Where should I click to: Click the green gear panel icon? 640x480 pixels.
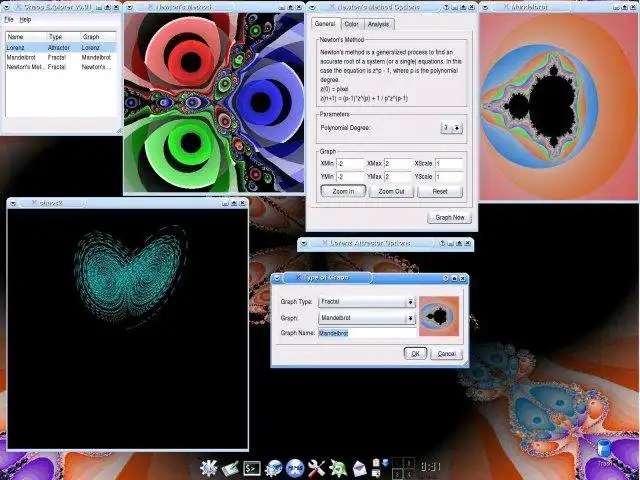click(338, 468)
